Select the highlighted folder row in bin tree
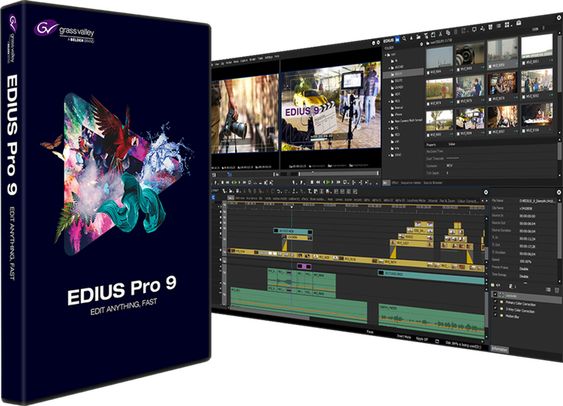 click(404, 74)
